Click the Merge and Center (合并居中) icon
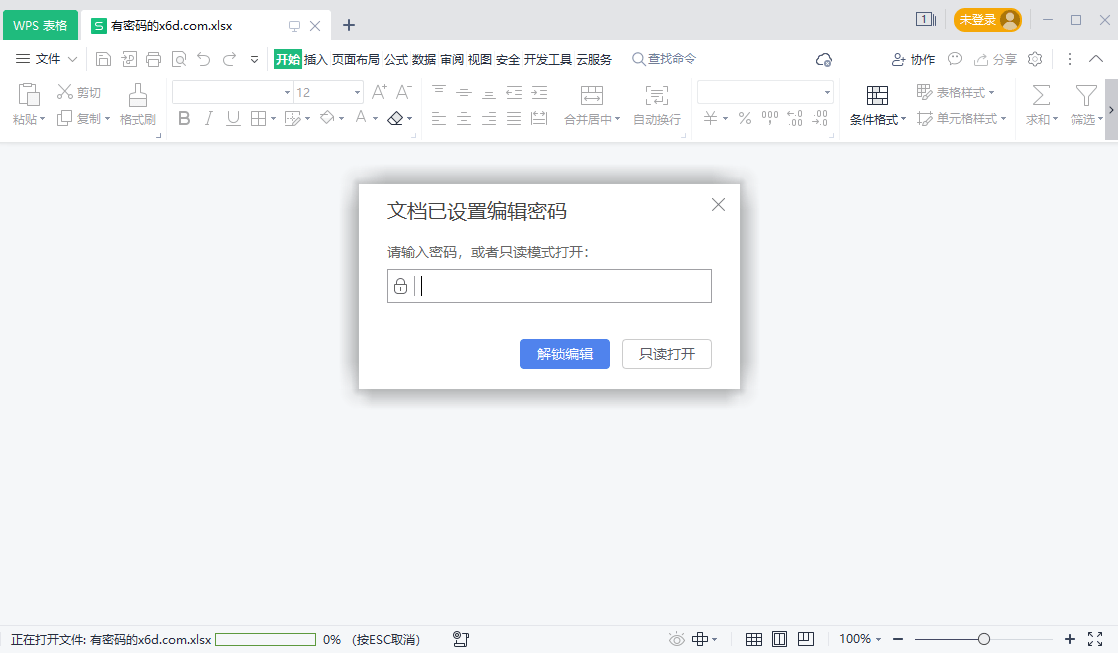Image resolution: width=1118 pixels, height=653 pixels. pyautogui.click(x=592, y=95)
